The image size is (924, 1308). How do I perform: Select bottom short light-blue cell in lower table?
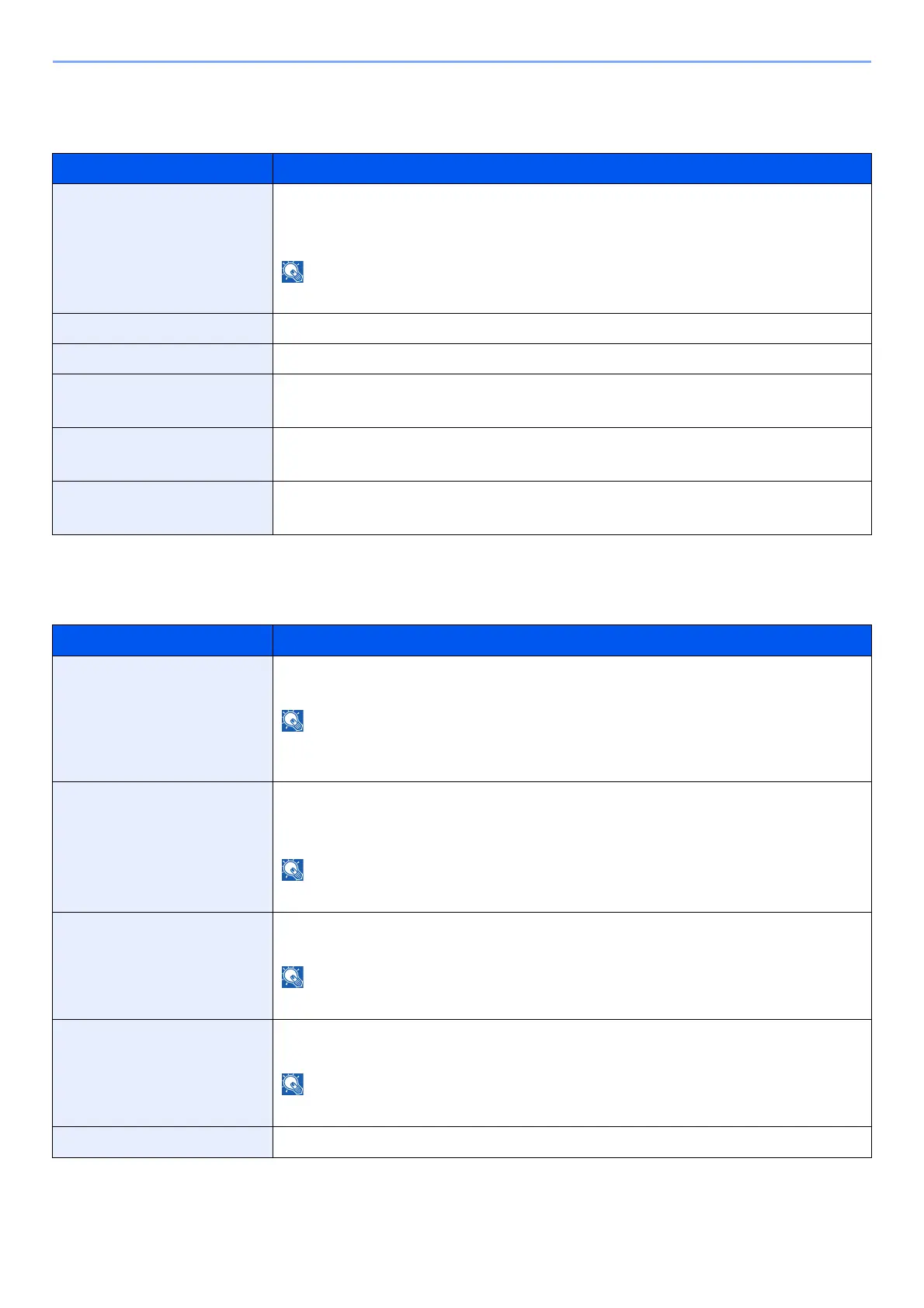162,1143
